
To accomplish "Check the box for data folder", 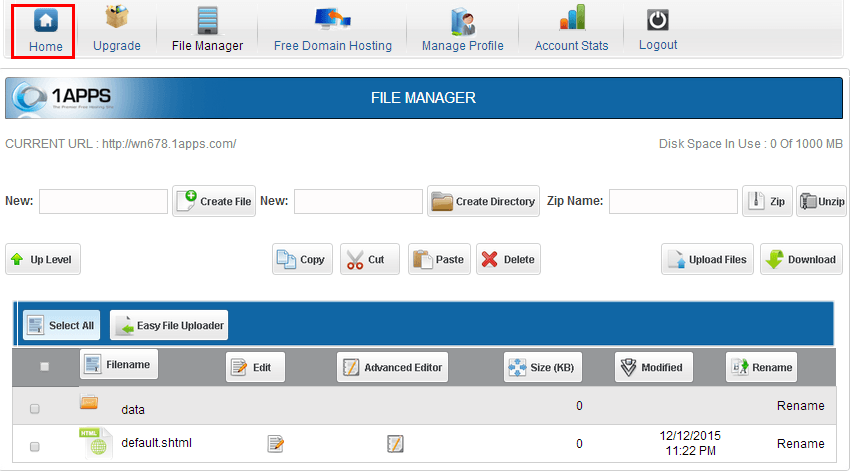I will (x=35, y=408).
